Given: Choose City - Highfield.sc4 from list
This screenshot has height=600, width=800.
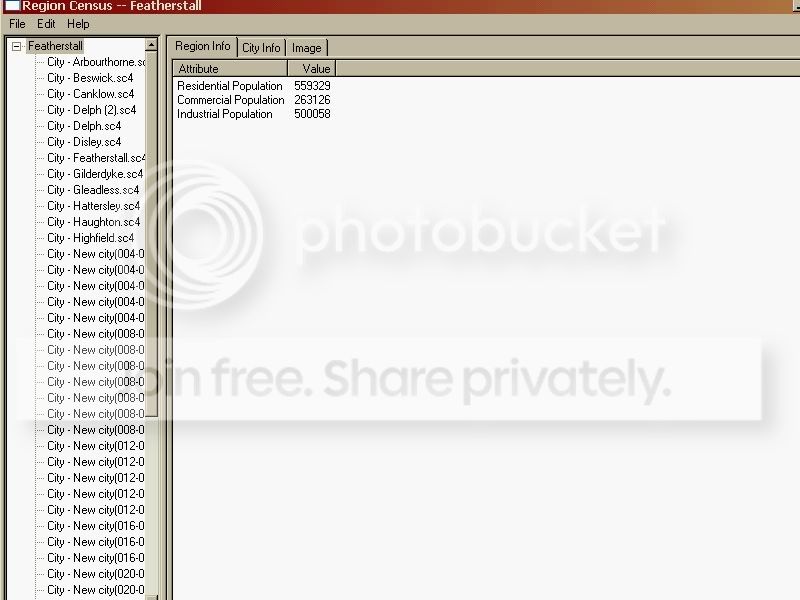Looking at the screenshot, I should tap(90, 238).
